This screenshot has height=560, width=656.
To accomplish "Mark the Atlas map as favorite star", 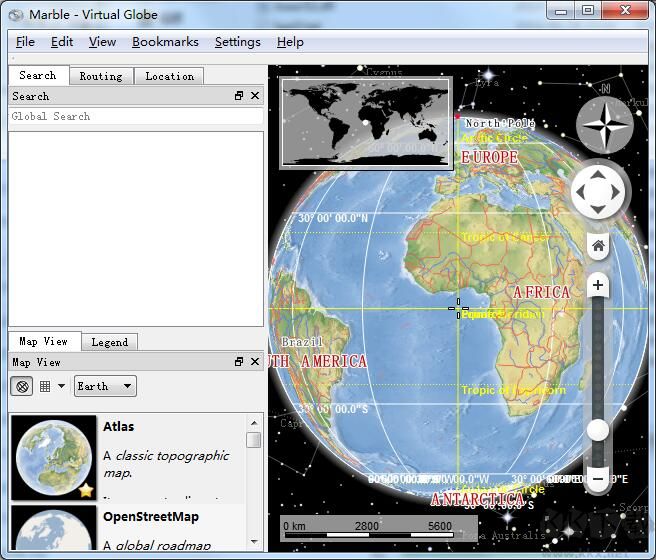I will 87,490.
